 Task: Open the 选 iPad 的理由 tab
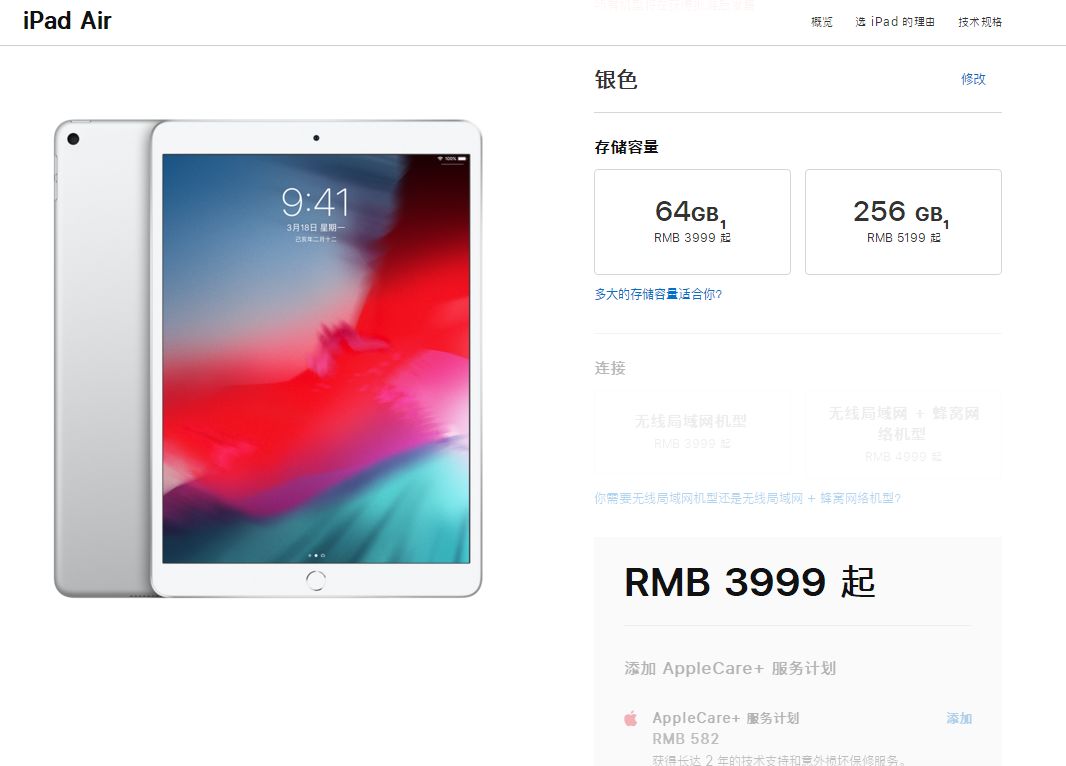click(x=895, y=22)
